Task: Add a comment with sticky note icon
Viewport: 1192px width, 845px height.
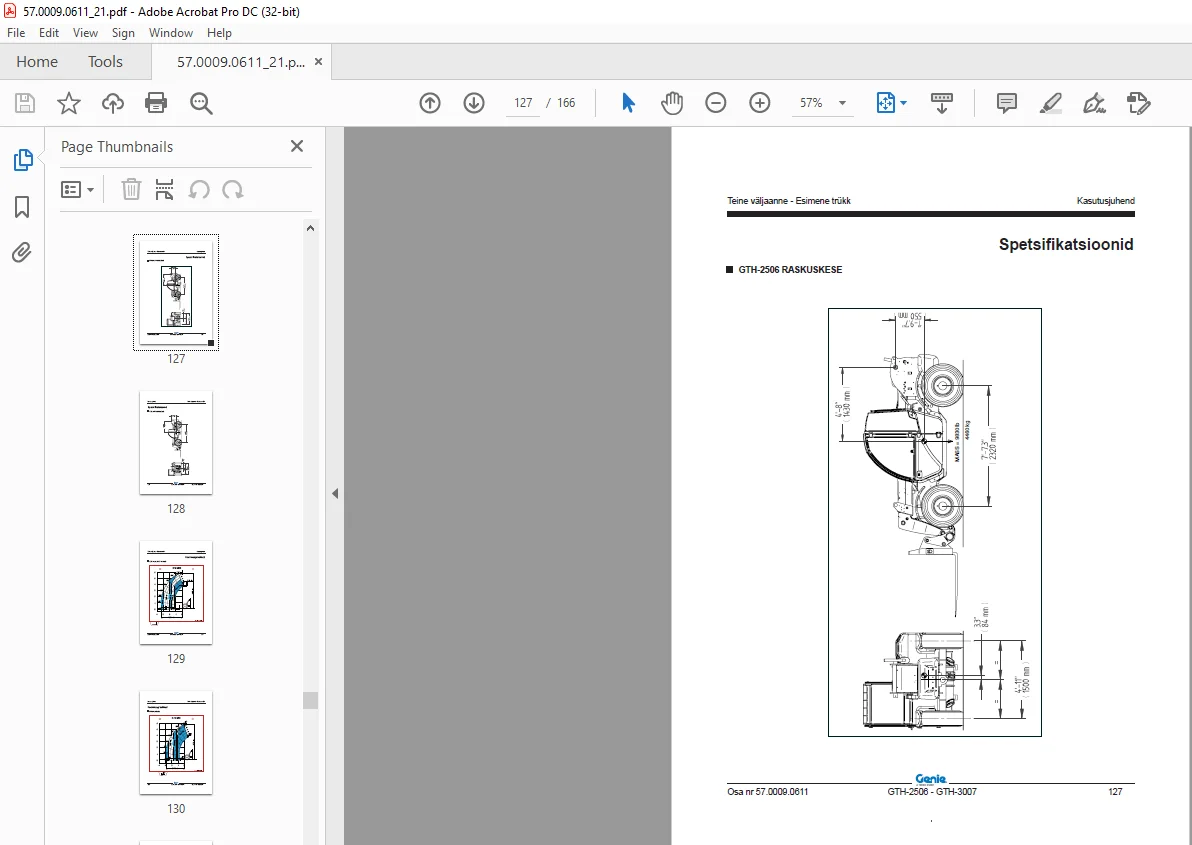Action: [x=1007, y=103]
